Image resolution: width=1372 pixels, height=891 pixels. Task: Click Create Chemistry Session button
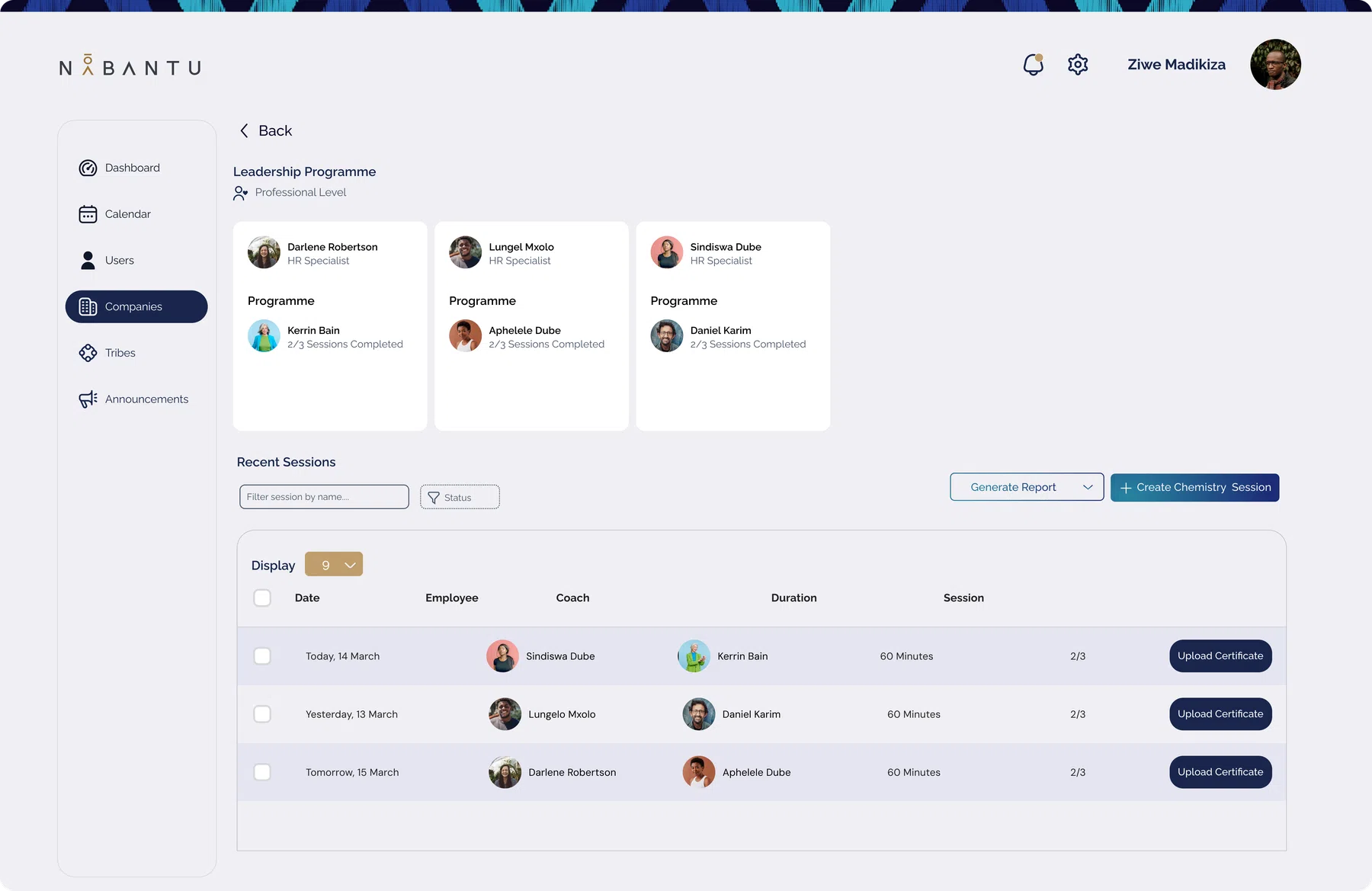pos(1194,488)
